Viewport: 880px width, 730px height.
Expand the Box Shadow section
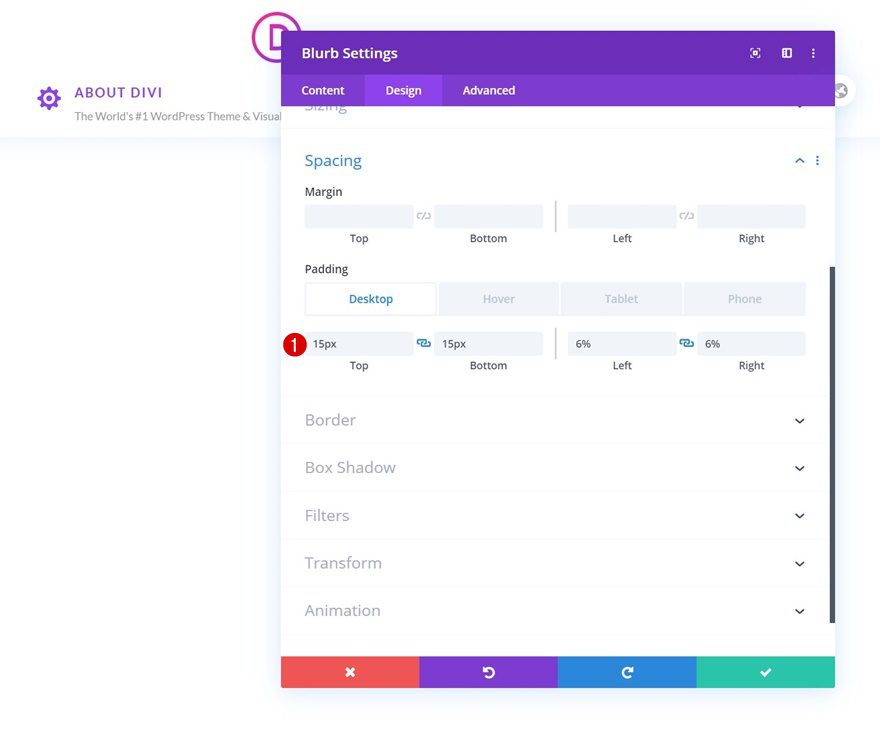tap(798, 467)
